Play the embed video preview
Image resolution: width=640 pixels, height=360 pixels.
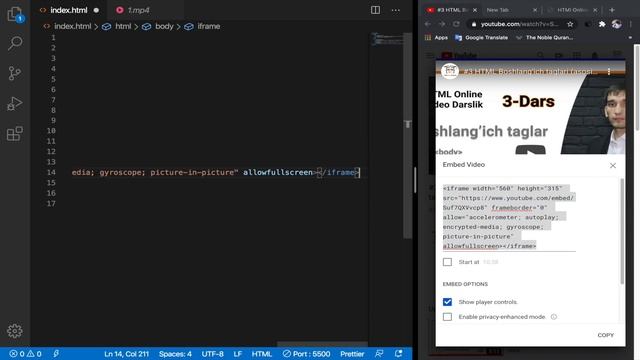click(x=530, y=149)
